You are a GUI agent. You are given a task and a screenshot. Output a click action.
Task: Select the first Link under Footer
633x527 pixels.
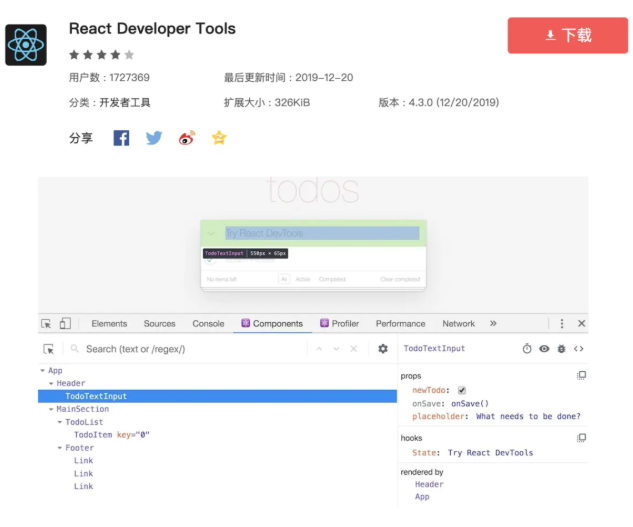pyautogui.click(x=83, y=461)
